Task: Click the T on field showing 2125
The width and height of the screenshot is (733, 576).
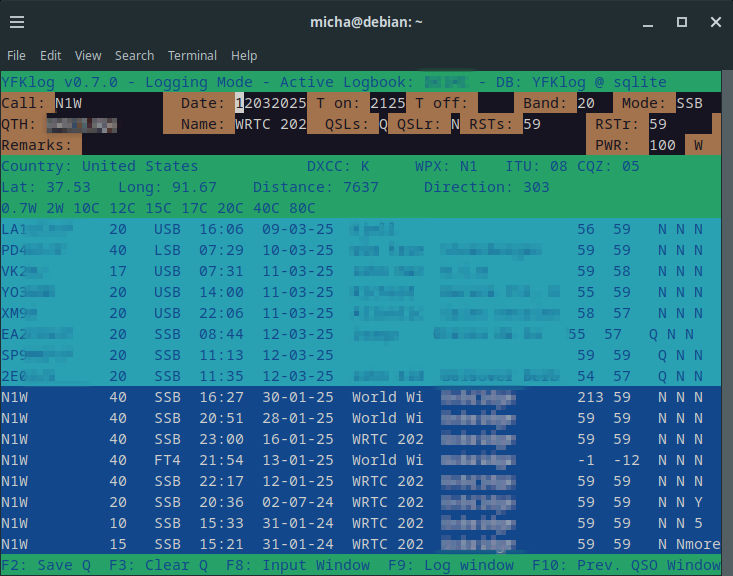Action: [x=387, y=103]
